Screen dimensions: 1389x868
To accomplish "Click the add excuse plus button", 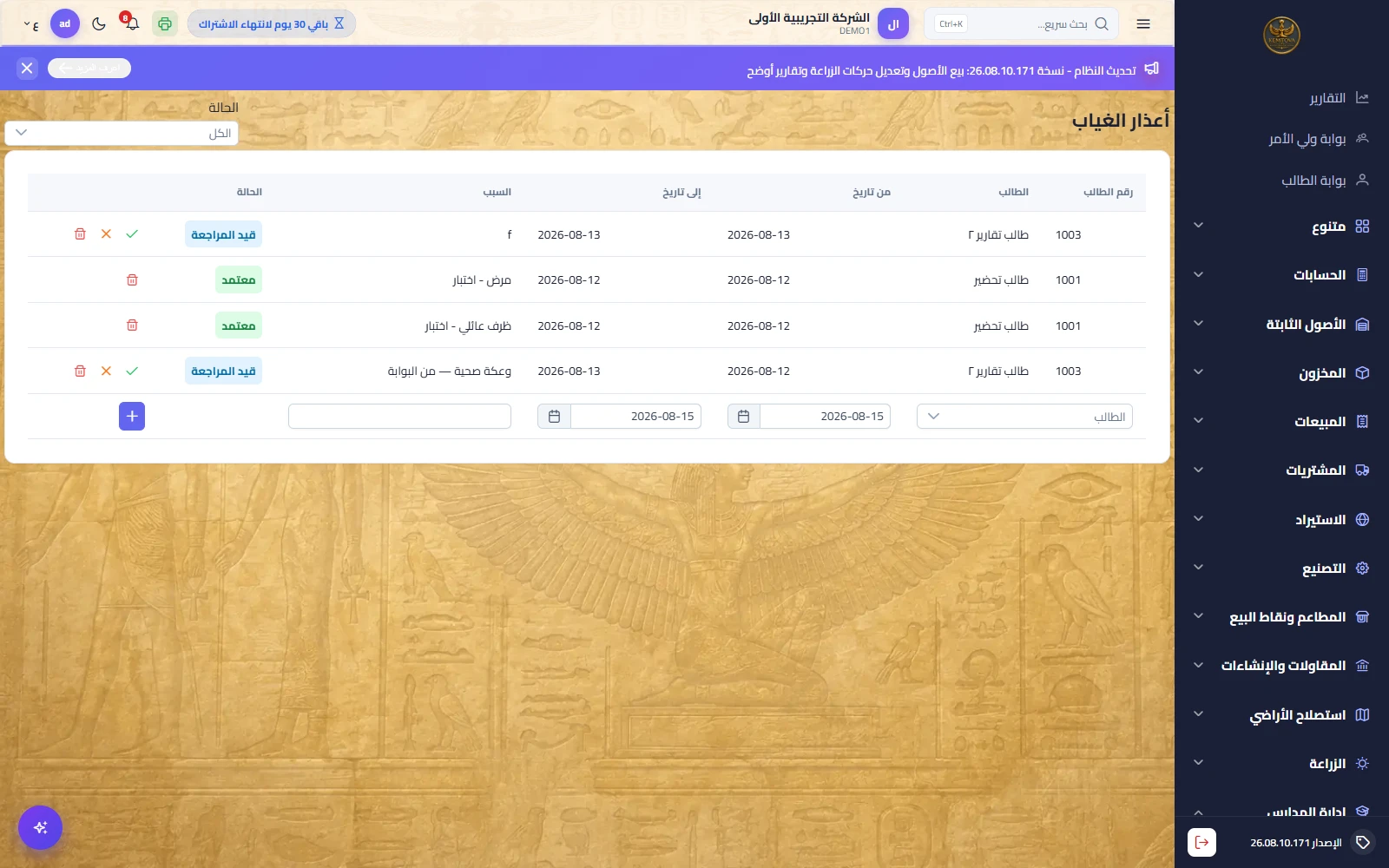I will click(132, 416).
